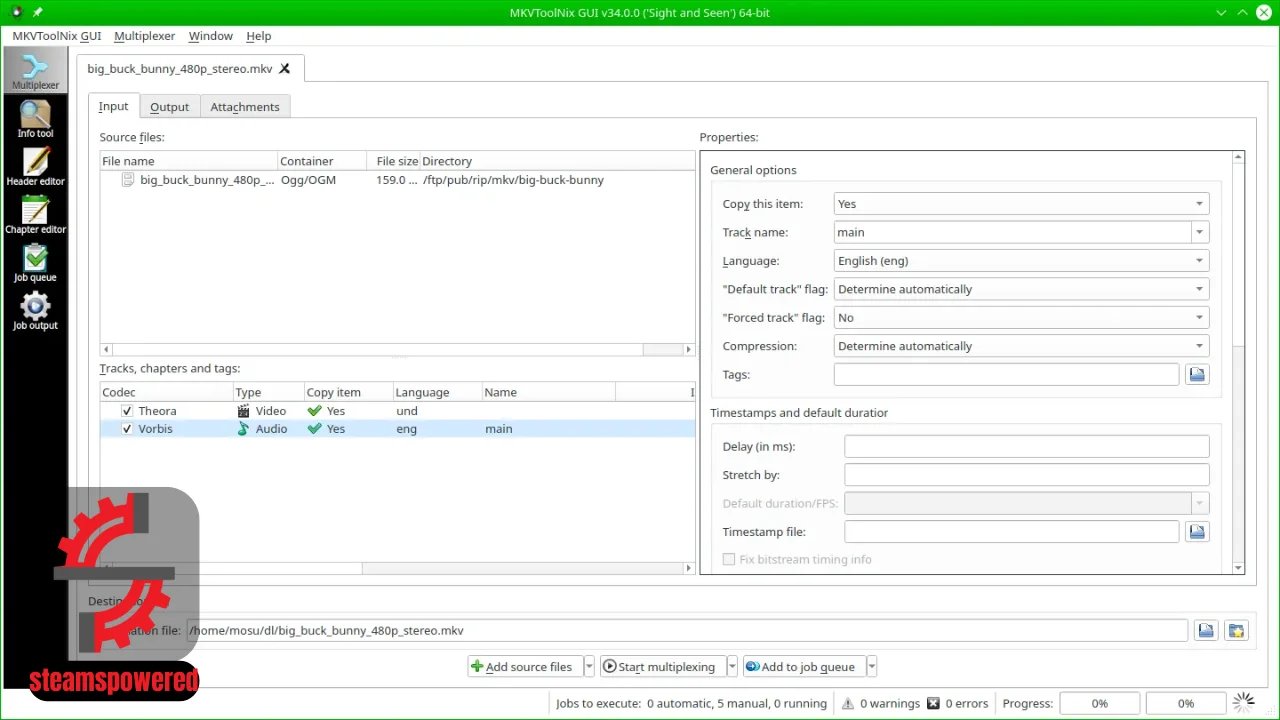Click the Container column header
Viewport: 1280px width, 720px height.
[x=324, y=161]
